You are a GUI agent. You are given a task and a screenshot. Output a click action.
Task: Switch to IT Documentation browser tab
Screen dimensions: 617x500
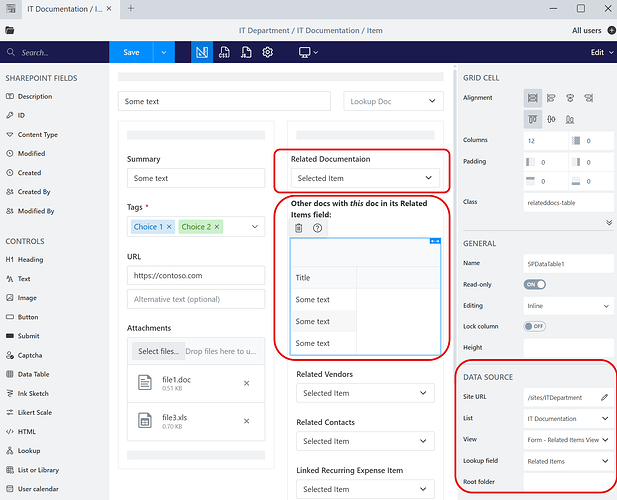coord(63,9)
